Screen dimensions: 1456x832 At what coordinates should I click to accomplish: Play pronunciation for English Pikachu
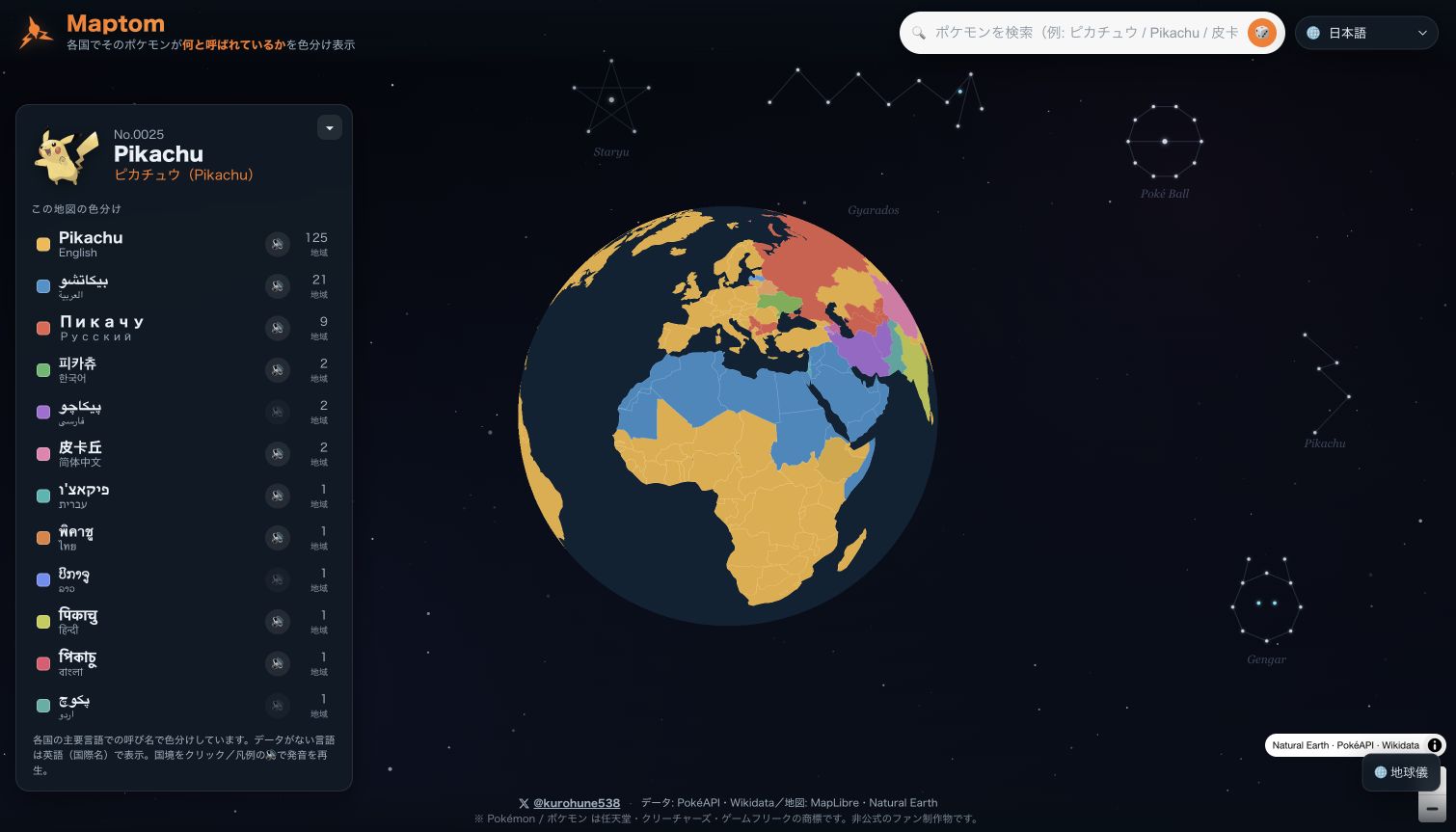(x=278, y=244)
